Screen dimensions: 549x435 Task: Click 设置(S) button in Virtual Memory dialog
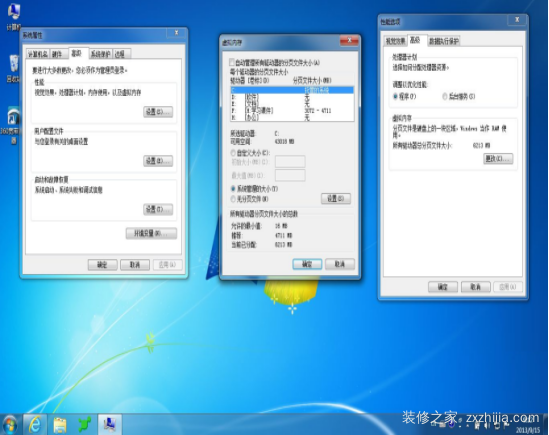click(336, 199)
